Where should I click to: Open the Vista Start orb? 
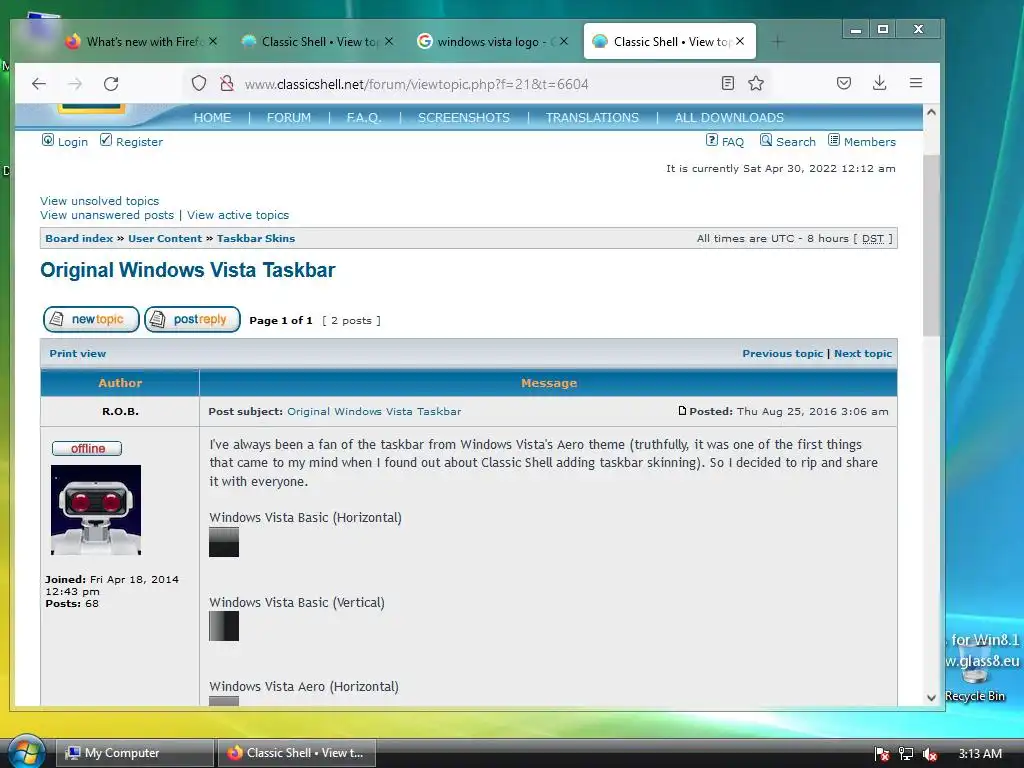pos(25,752)
